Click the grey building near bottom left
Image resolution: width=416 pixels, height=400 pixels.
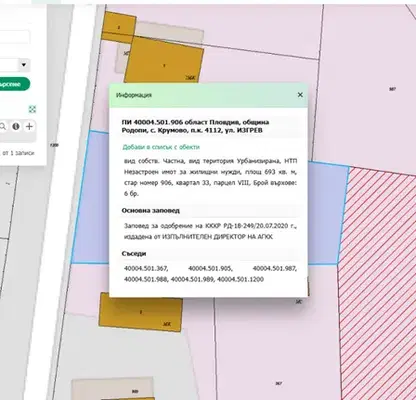click(x=112, y=389)
